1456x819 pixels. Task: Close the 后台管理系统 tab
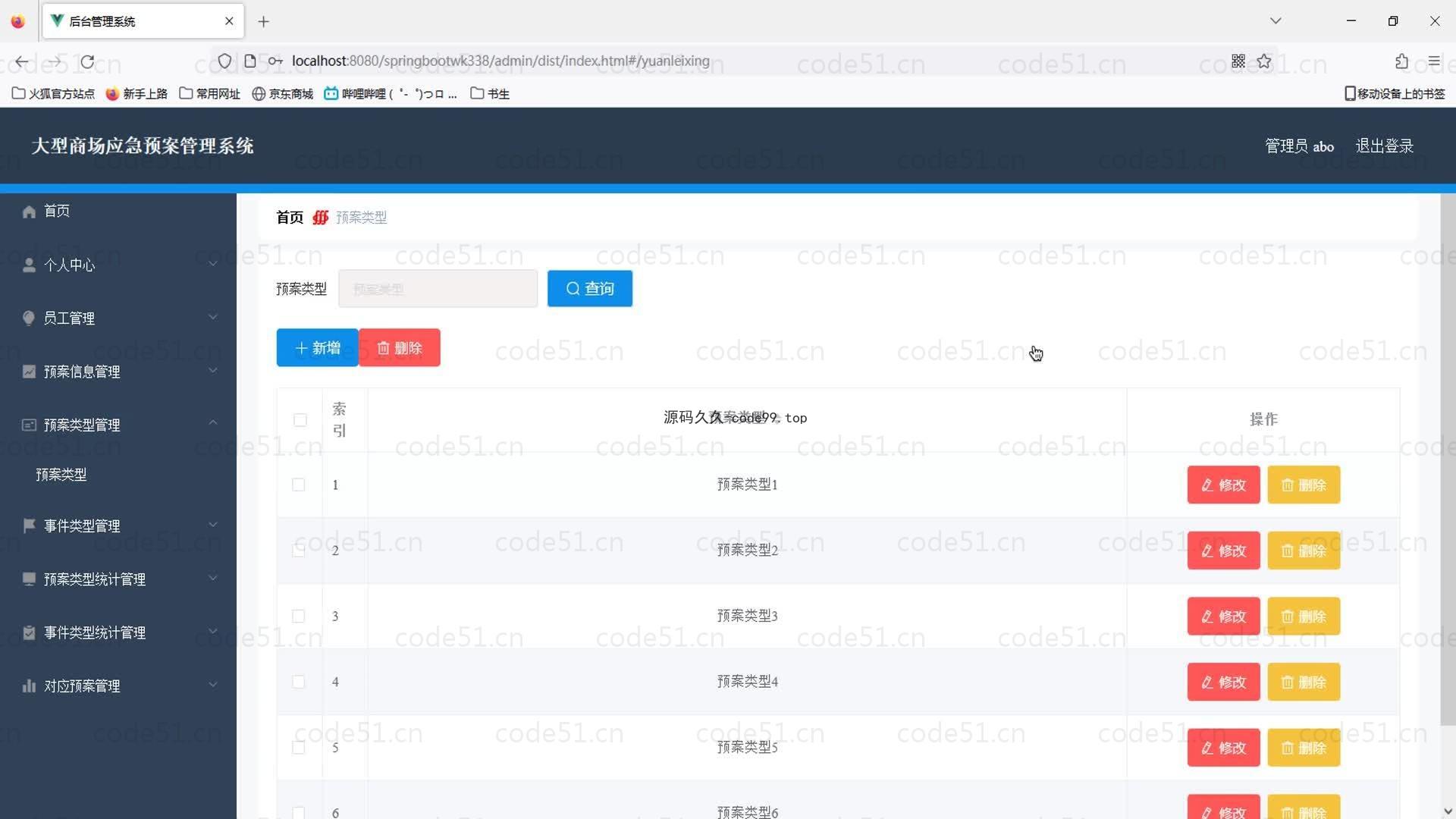pos(229,21)
